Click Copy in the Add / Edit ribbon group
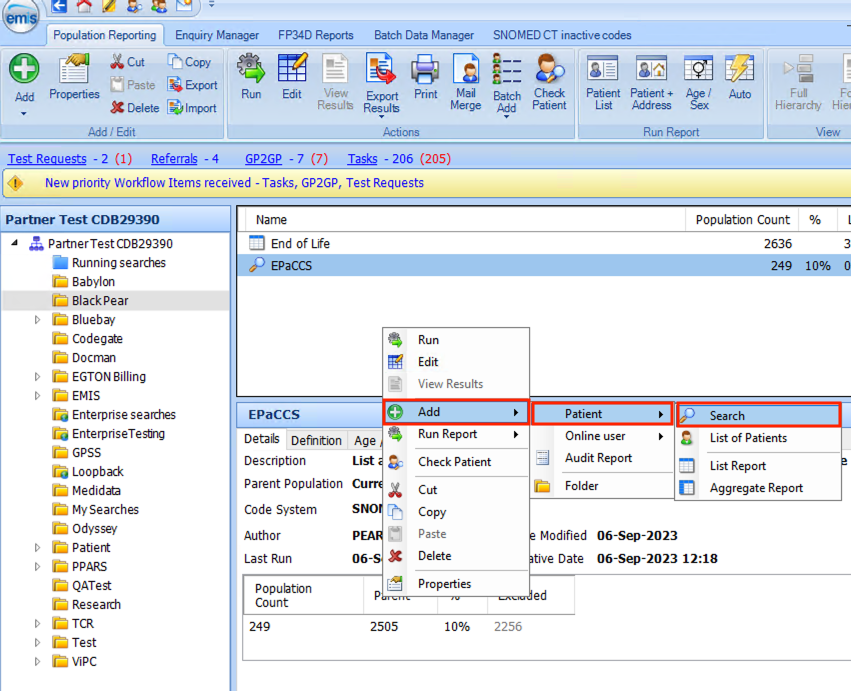This screenshot has width=851, height=691. (x=189, y=62)
